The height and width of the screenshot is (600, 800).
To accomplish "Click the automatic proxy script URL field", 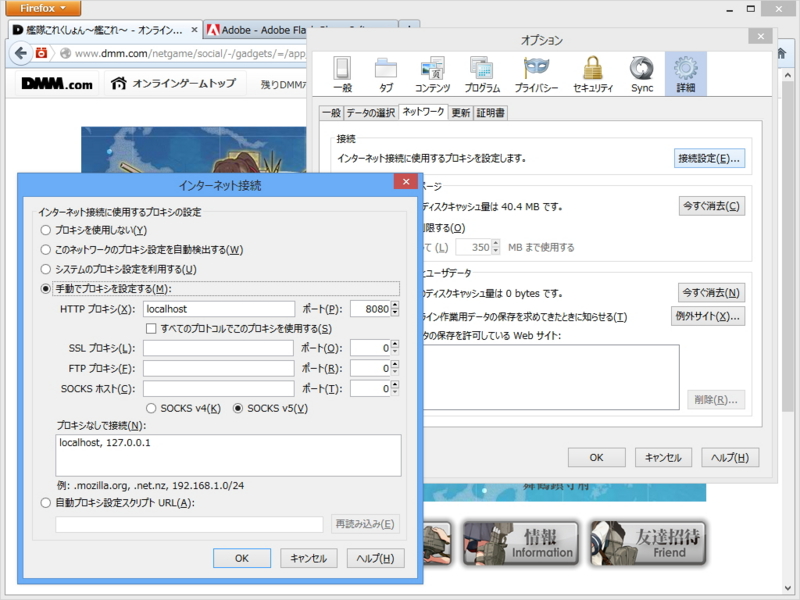I will 189,524.
